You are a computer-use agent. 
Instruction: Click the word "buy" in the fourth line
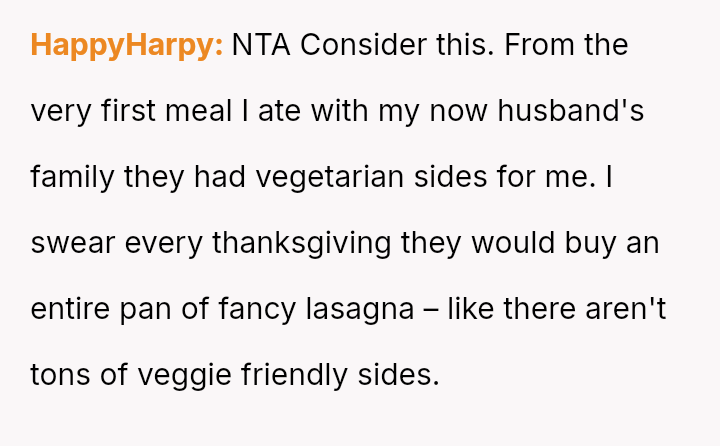(x=573, y=243)
